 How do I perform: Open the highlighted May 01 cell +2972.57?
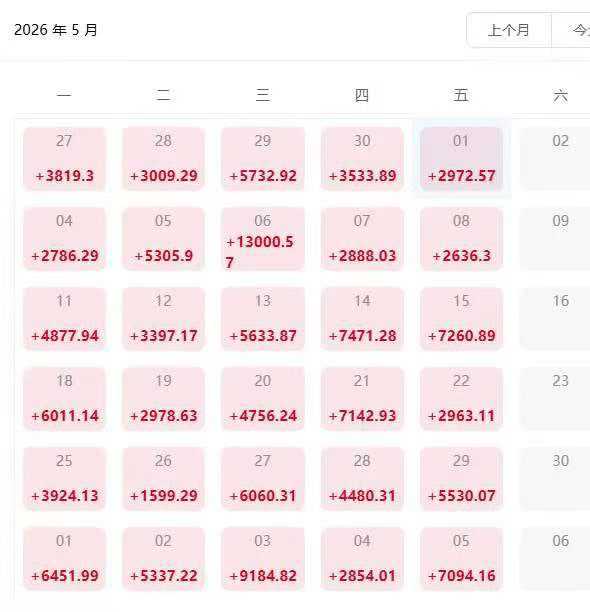(461, 159)
